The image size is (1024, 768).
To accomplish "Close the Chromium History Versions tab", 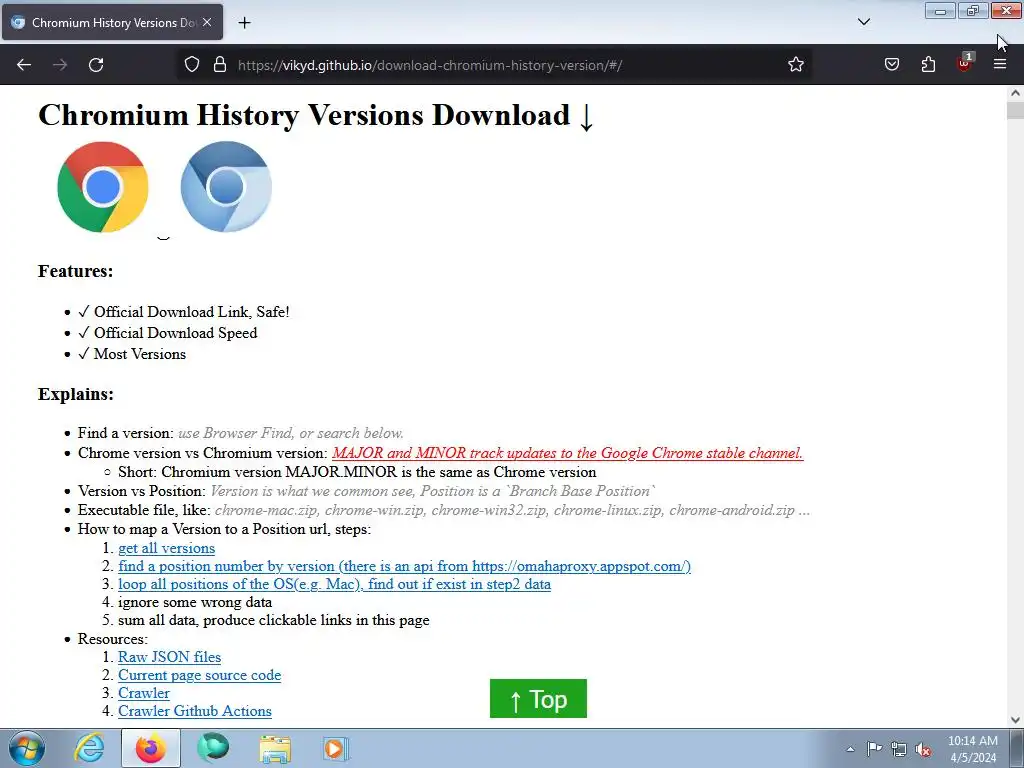I will pos(207,22).
